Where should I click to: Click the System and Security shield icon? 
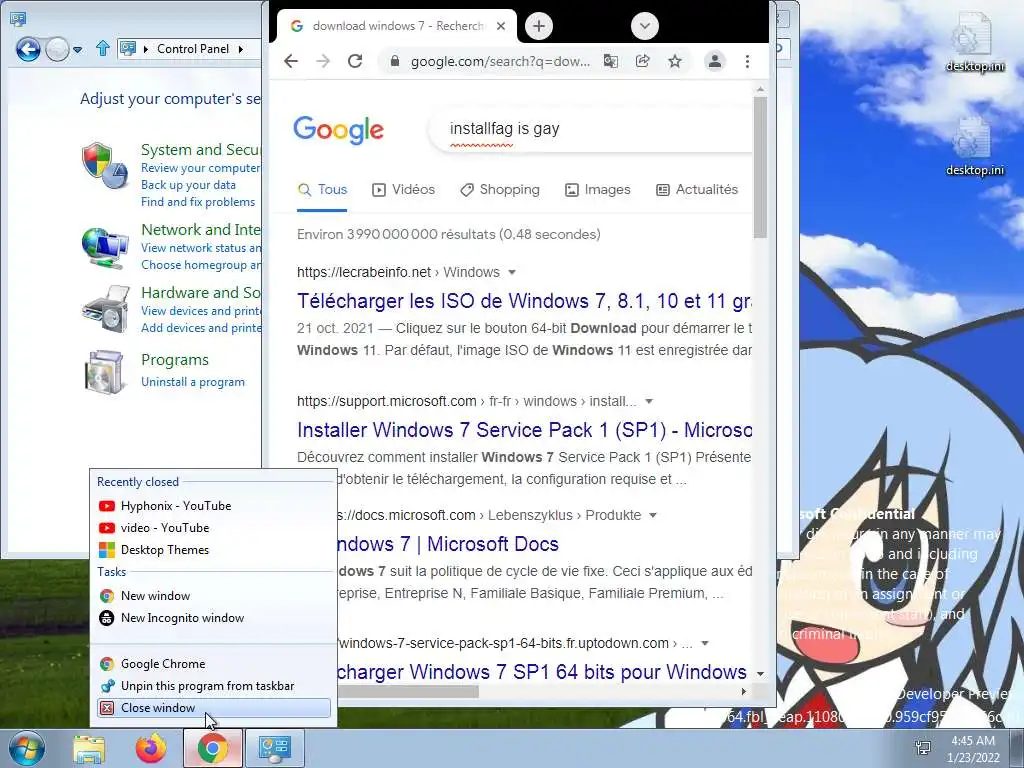pos(104,165)
